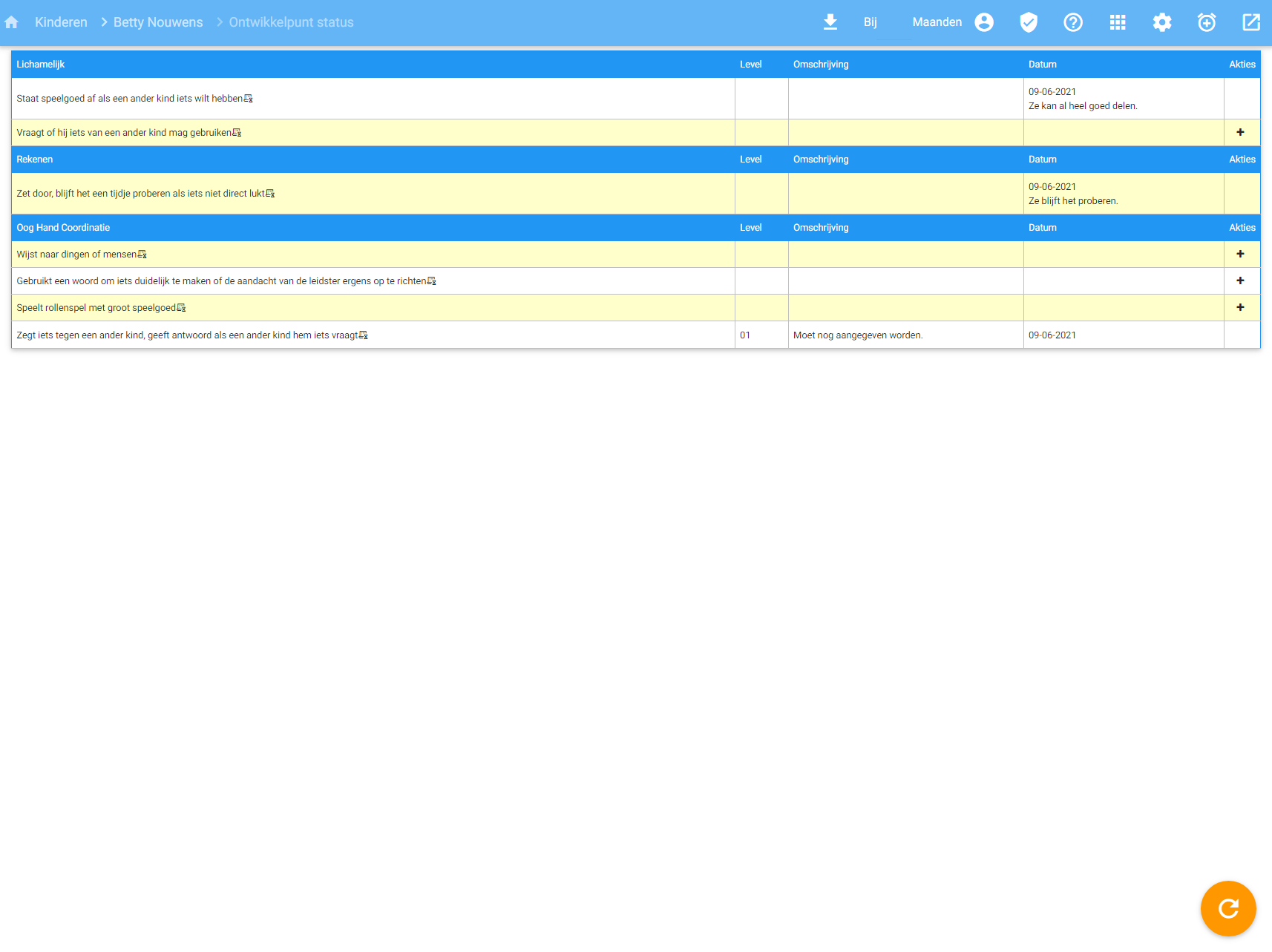Go to Betty Nouwens breadcrumb
The width and height of the screenshot is (1272, 952).
point(158,22)
